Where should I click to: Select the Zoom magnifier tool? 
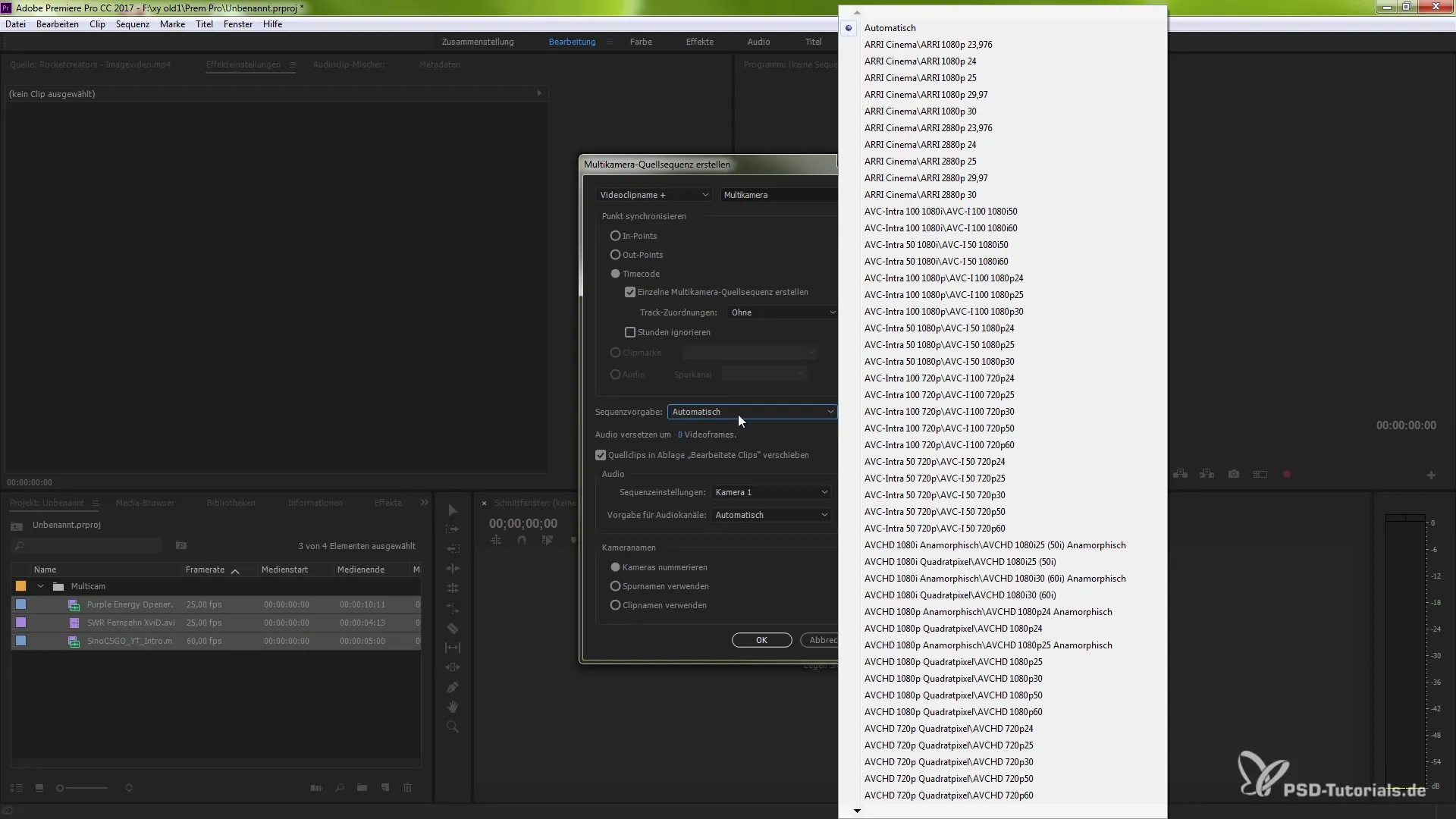click(453, 726)
